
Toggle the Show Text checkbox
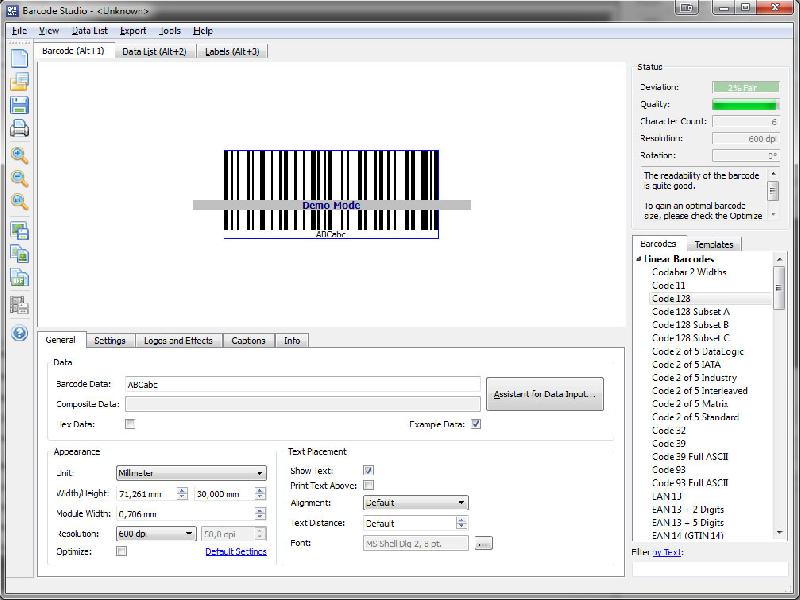coord(368,470)
